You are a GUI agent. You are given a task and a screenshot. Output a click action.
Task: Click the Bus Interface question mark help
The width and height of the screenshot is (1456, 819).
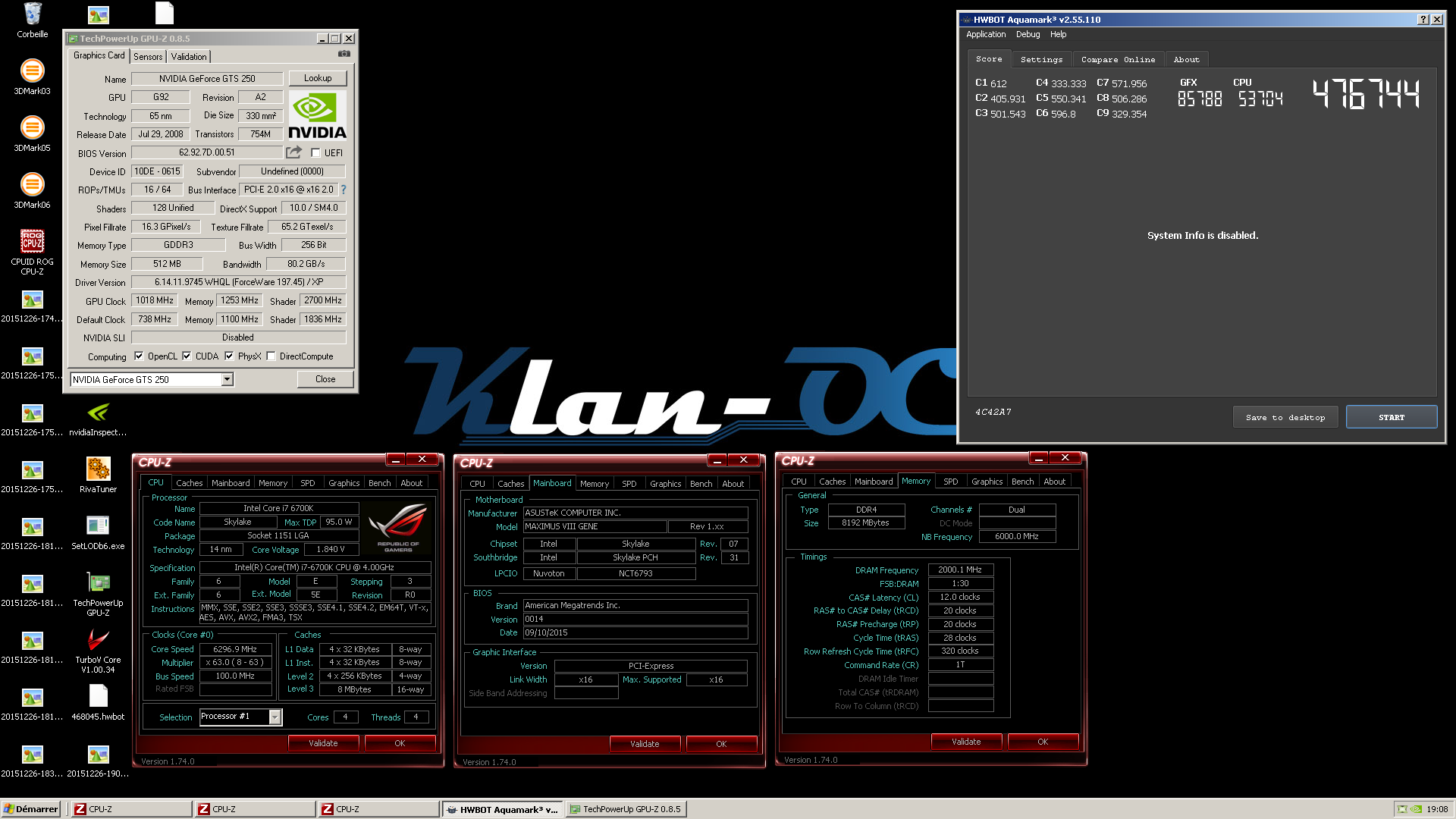click(x=344, y=190)
